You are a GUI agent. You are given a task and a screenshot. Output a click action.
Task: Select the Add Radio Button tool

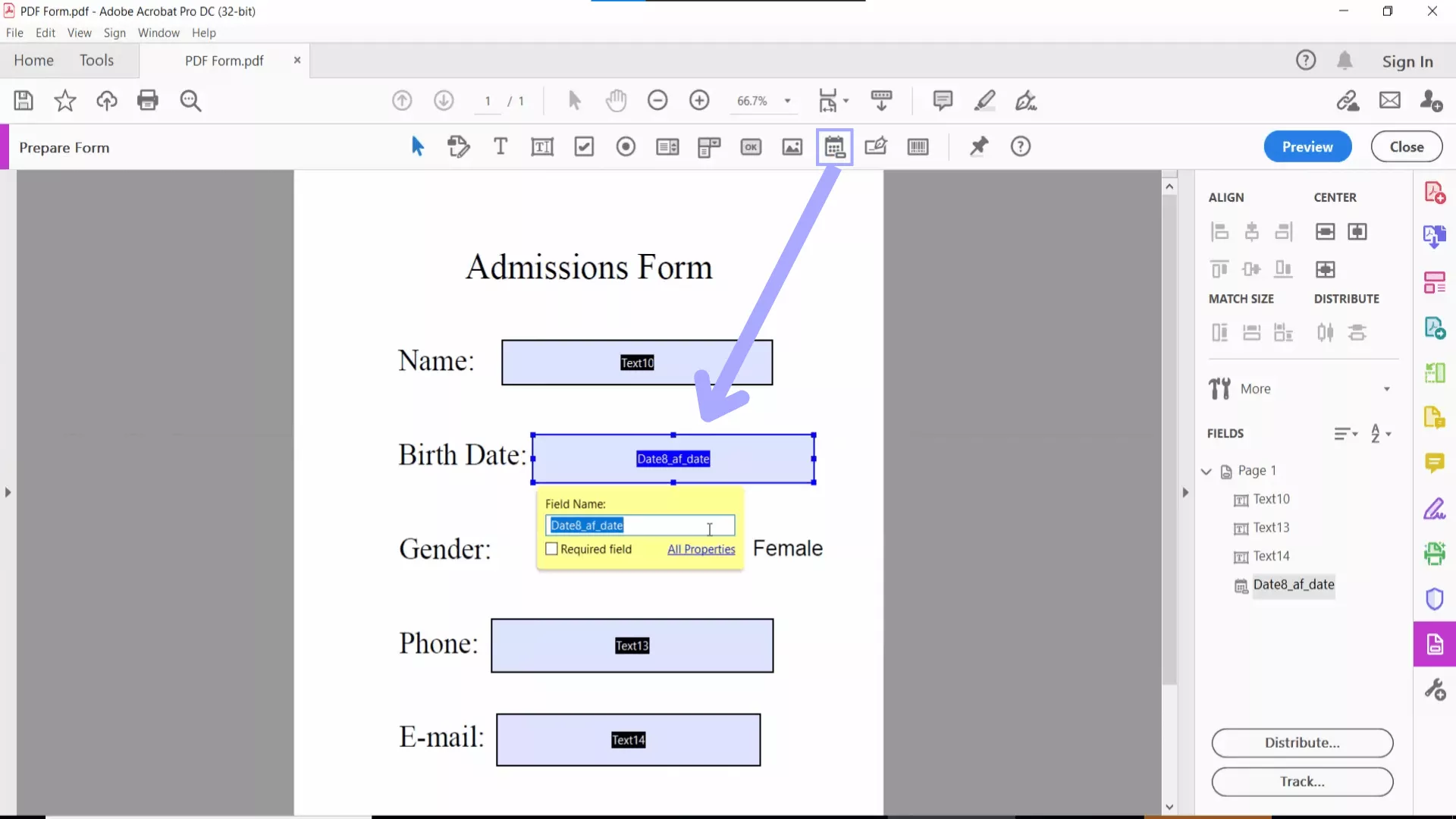pos(626,147)
